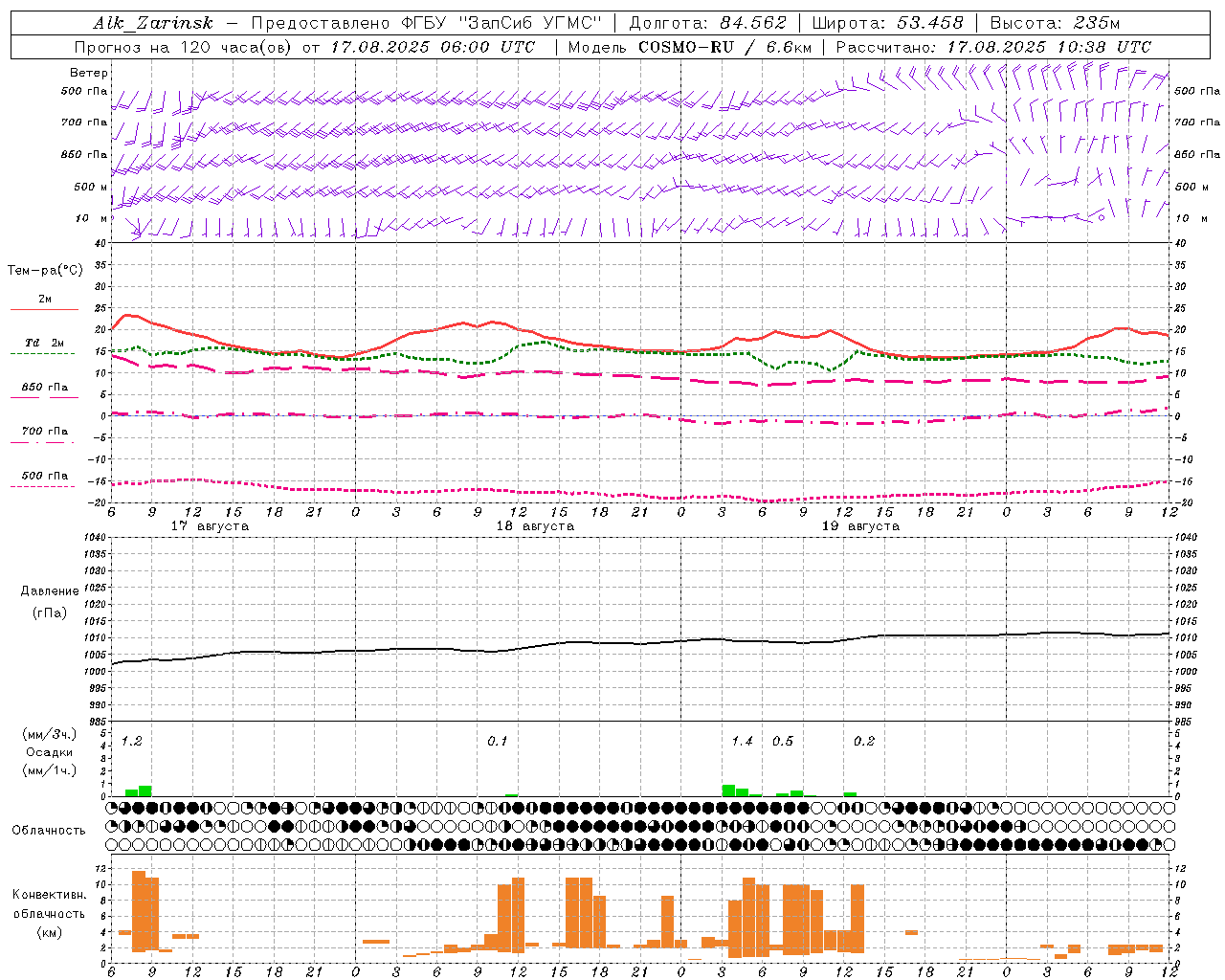Click the Ветер panel label
This screenshot has width=1225, height=980.
[89, 73]
